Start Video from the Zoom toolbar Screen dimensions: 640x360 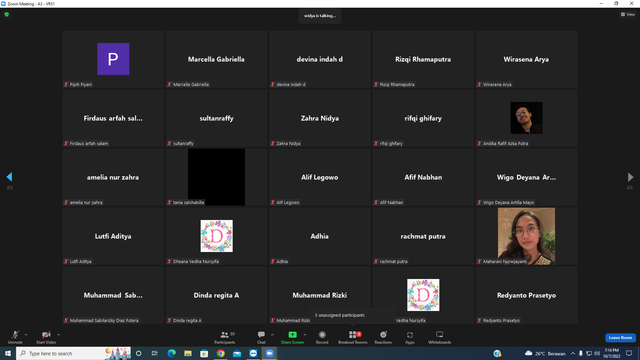click(46, 337)
